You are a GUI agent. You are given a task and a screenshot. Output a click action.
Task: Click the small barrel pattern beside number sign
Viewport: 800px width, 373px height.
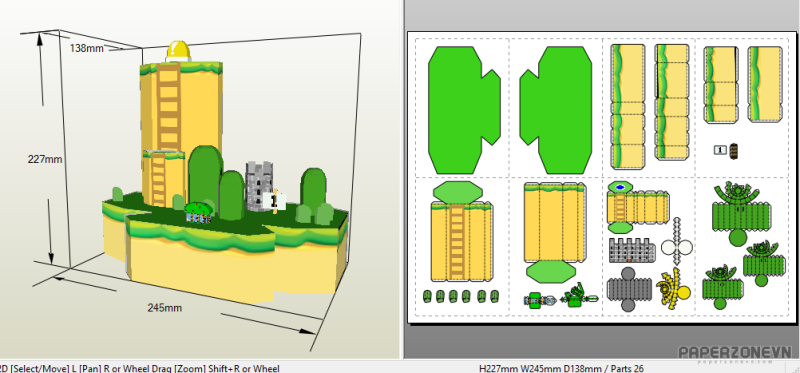pos(734,151)
